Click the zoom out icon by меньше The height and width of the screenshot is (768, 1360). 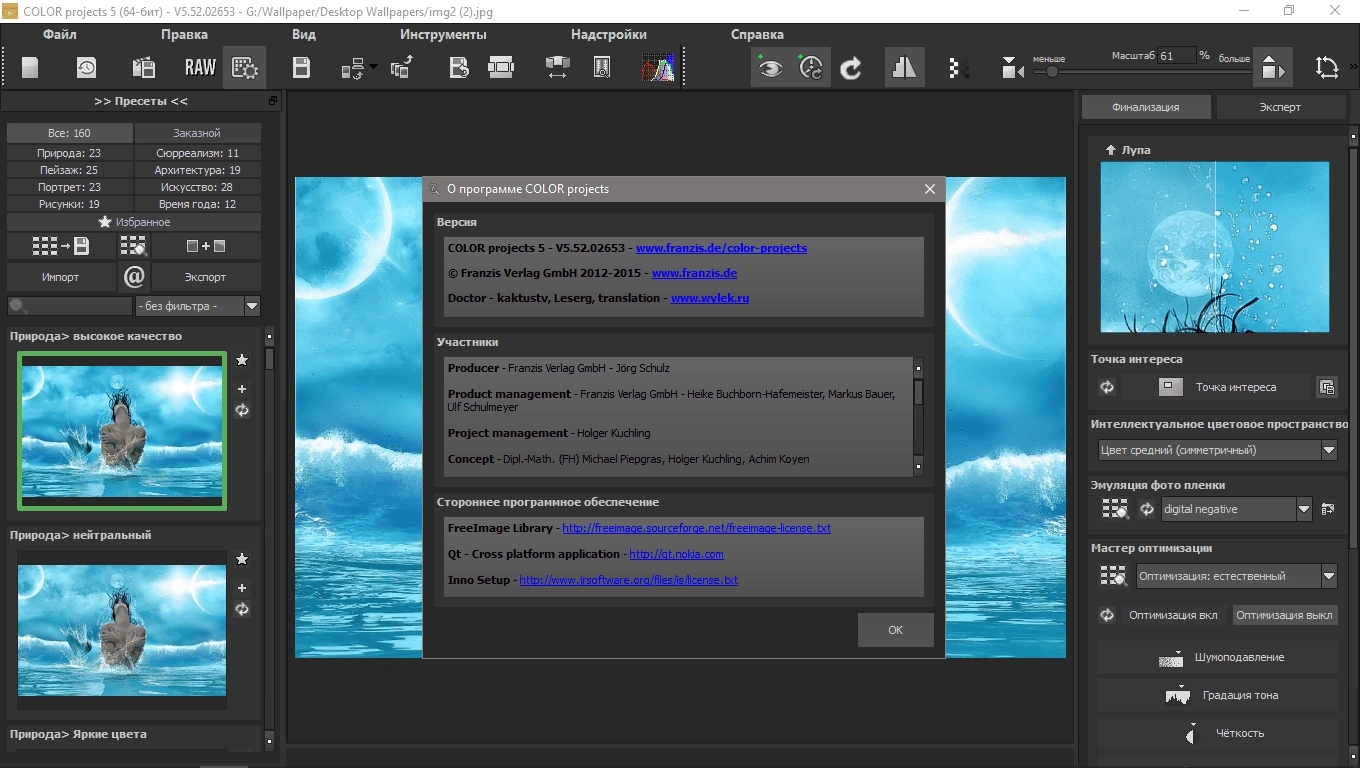coord(1013,68)
